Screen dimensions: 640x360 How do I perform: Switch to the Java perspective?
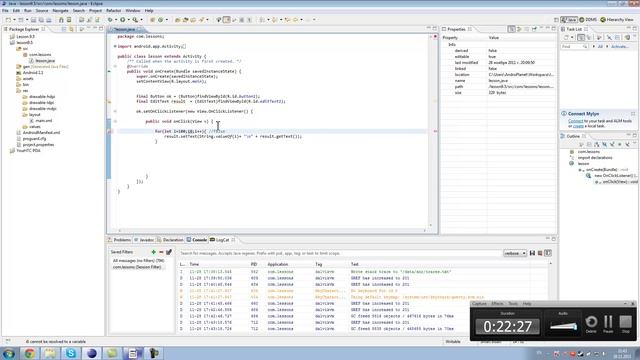pyautogui.click(x=569, y=20)
